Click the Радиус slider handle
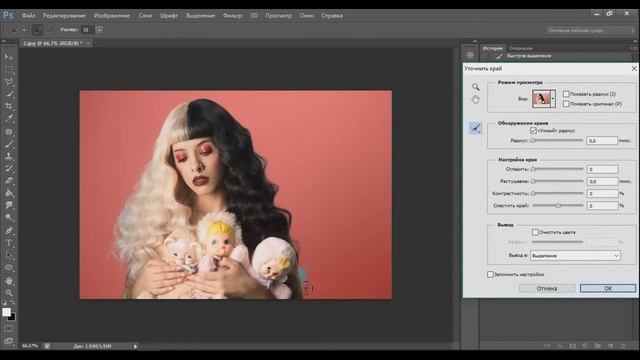 coord(532,140)
